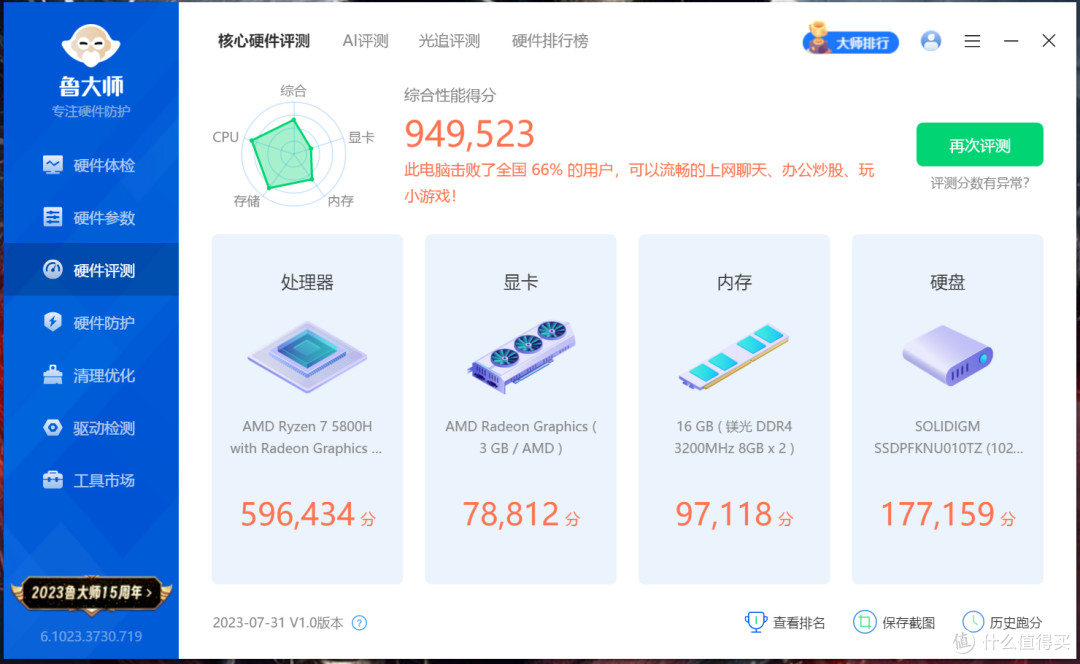Image resolution: width=1080 pixels, height=664 pixels.
Task: Click the 硬盘 card title
Action: pyautogui.click(x=948, y=282)
